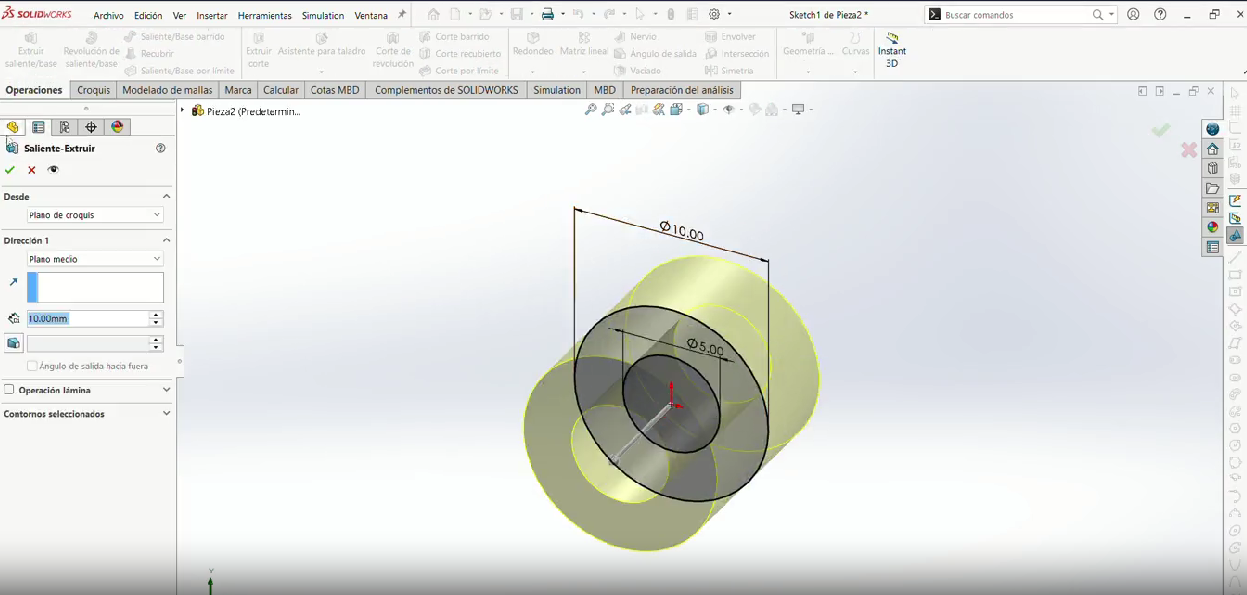Open the Insertar menu

coord(212,16)
